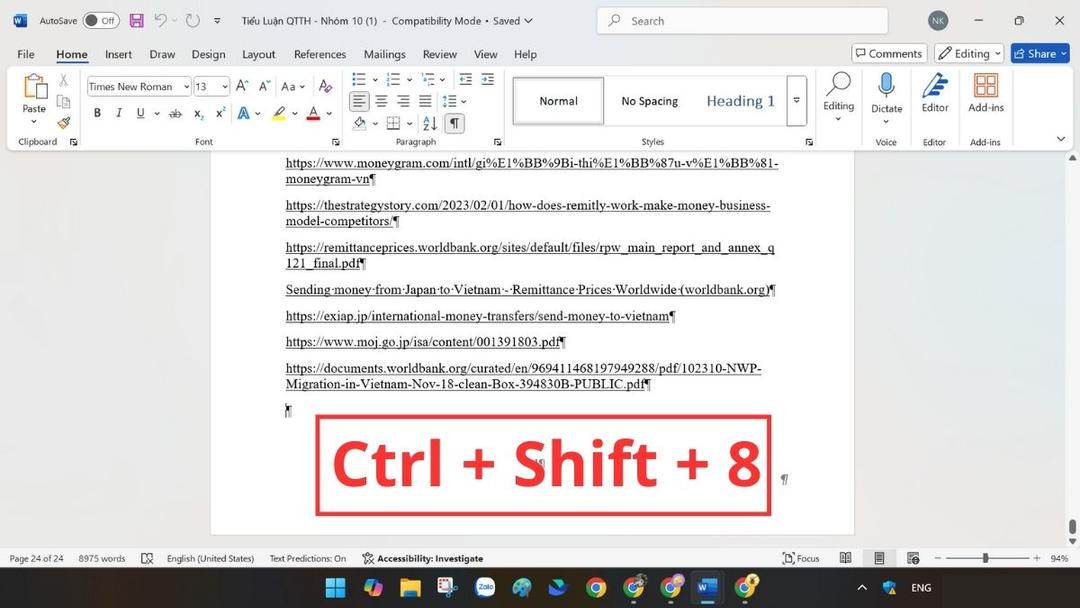Screen dimensions: 1080x608
Task: Apply subscript formatting
Action: 197,113
